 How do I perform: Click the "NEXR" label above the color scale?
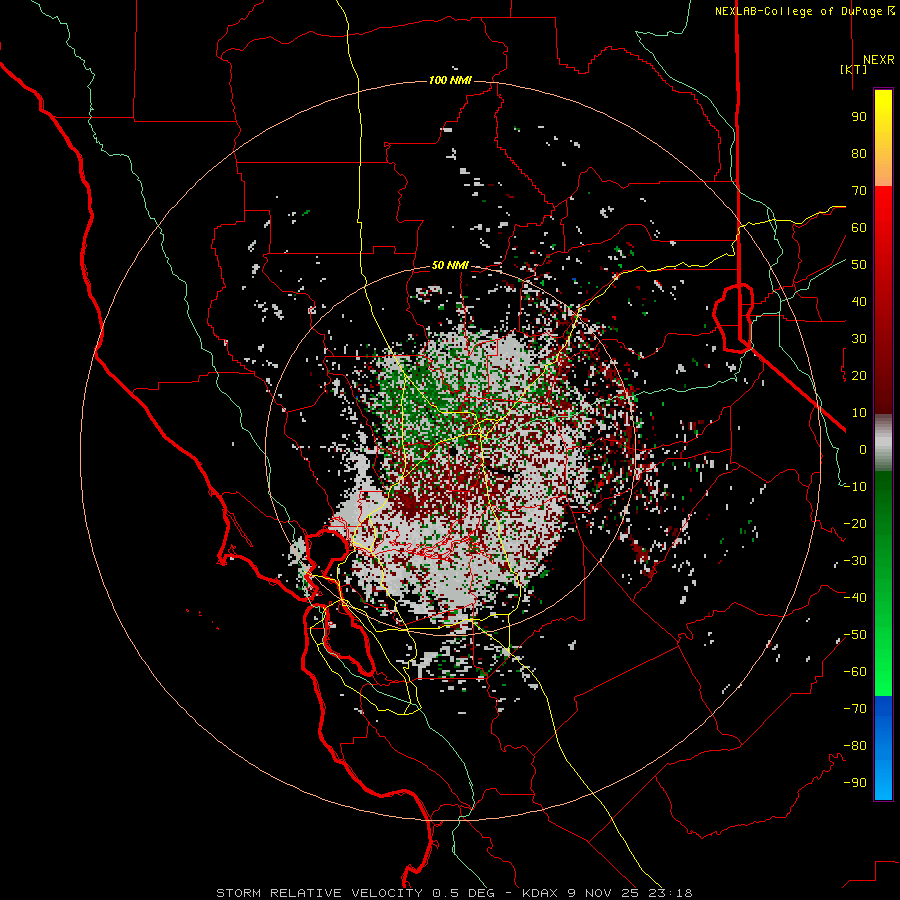[x=878, y=60]
